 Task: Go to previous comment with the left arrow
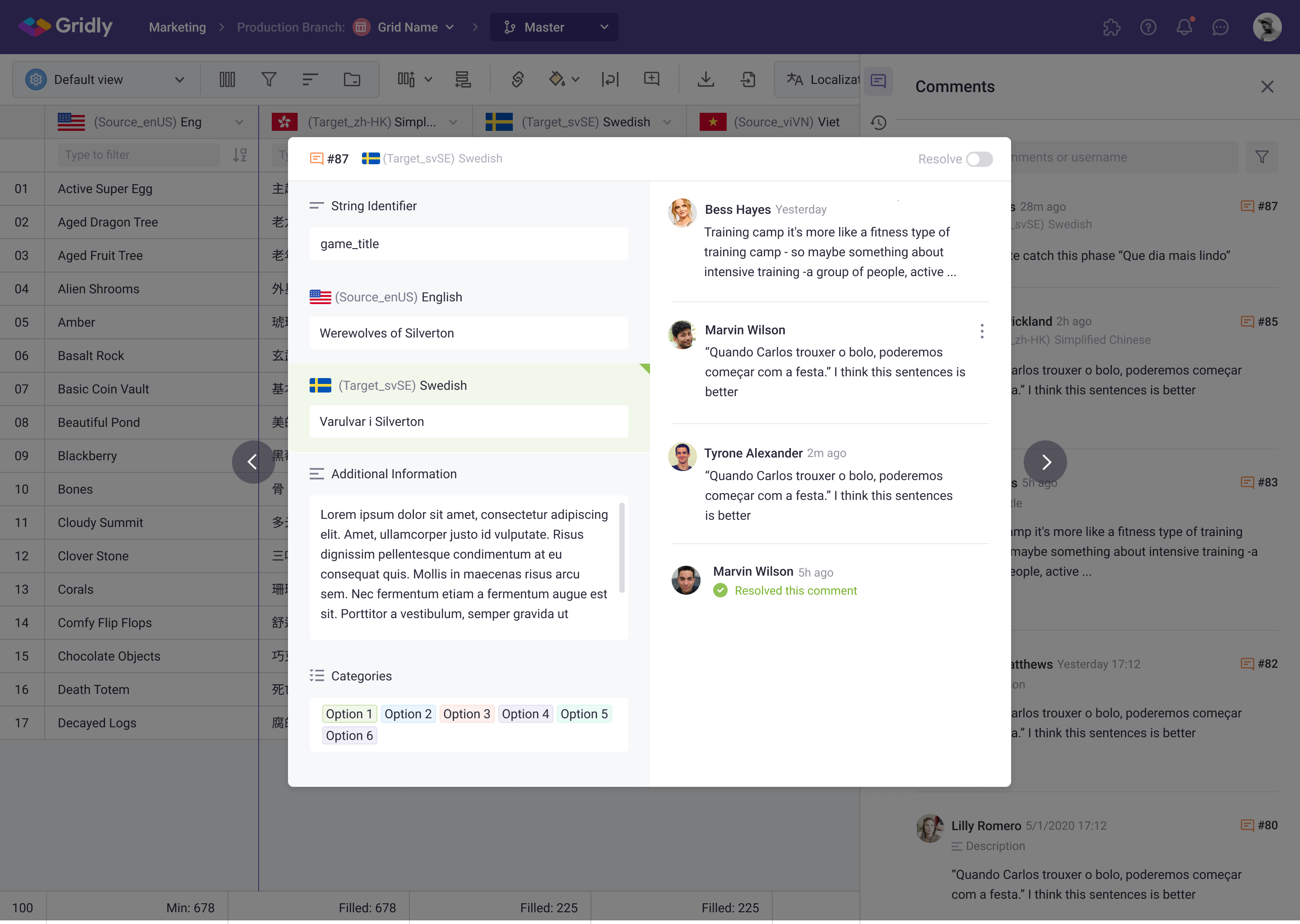click(x=253, y=462)
